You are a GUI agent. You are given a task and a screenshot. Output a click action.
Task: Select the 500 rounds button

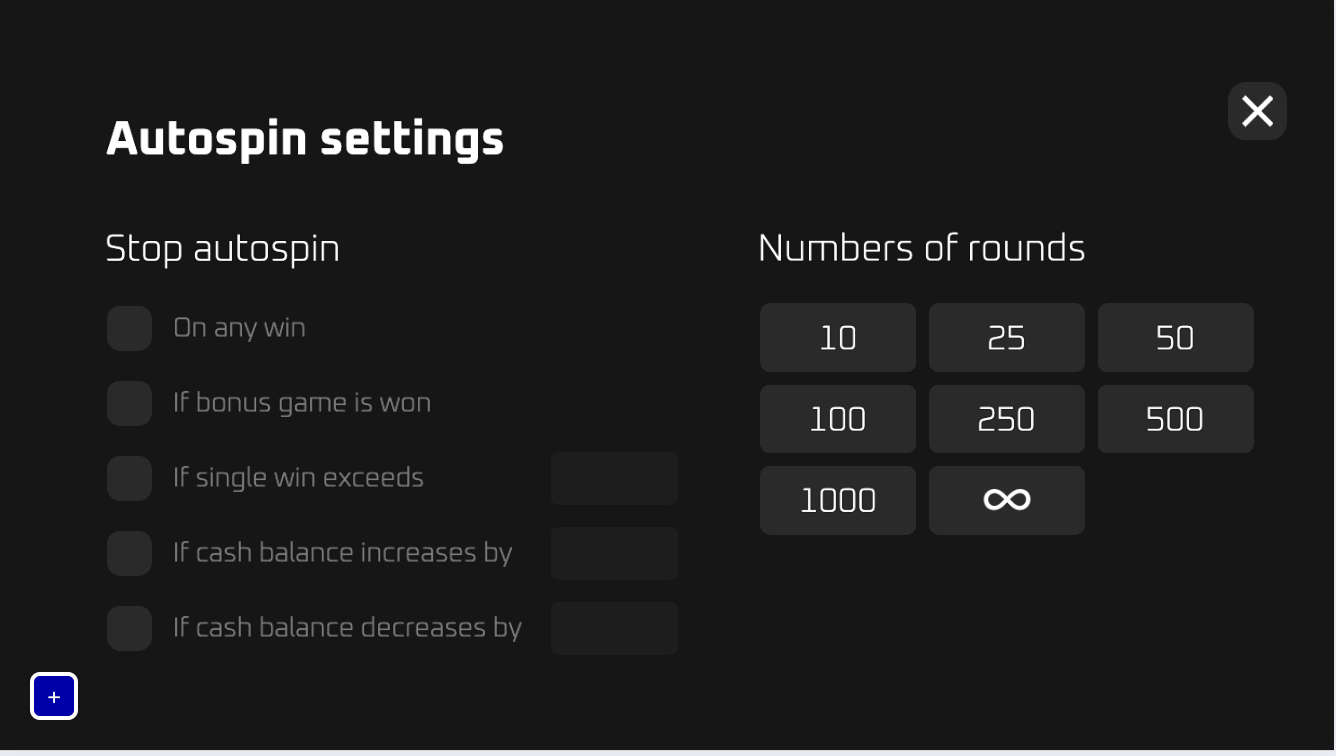point(1175,419)
